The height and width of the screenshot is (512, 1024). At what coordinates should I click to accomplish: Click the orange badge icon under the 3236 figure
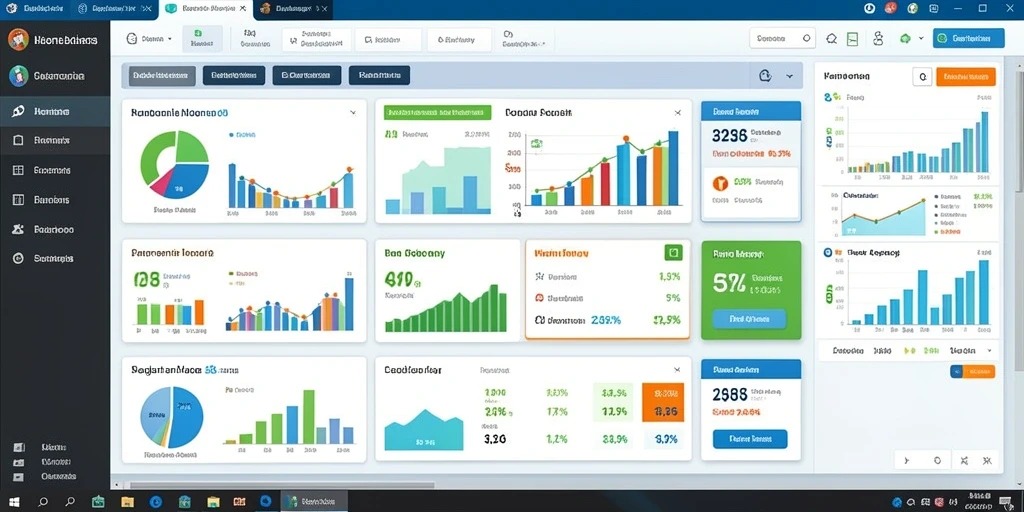click(x=720, y=183)
